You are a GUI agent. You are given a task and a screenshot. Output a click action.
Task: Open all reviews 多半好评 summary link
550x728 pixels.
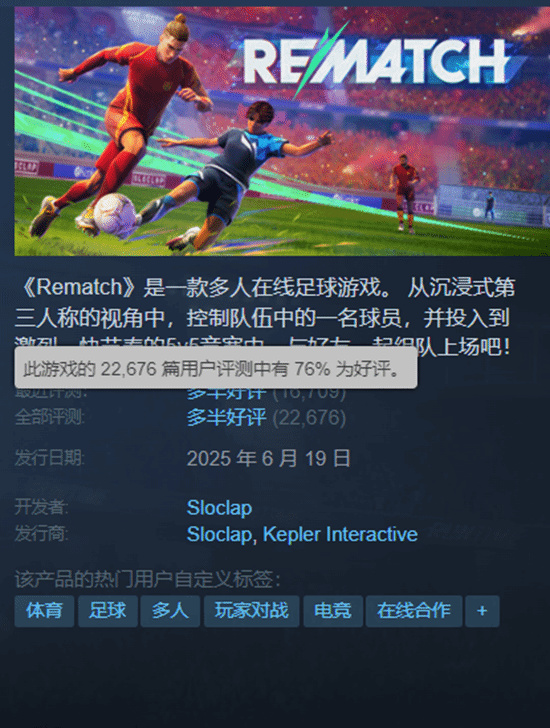(x=226, y=417)
